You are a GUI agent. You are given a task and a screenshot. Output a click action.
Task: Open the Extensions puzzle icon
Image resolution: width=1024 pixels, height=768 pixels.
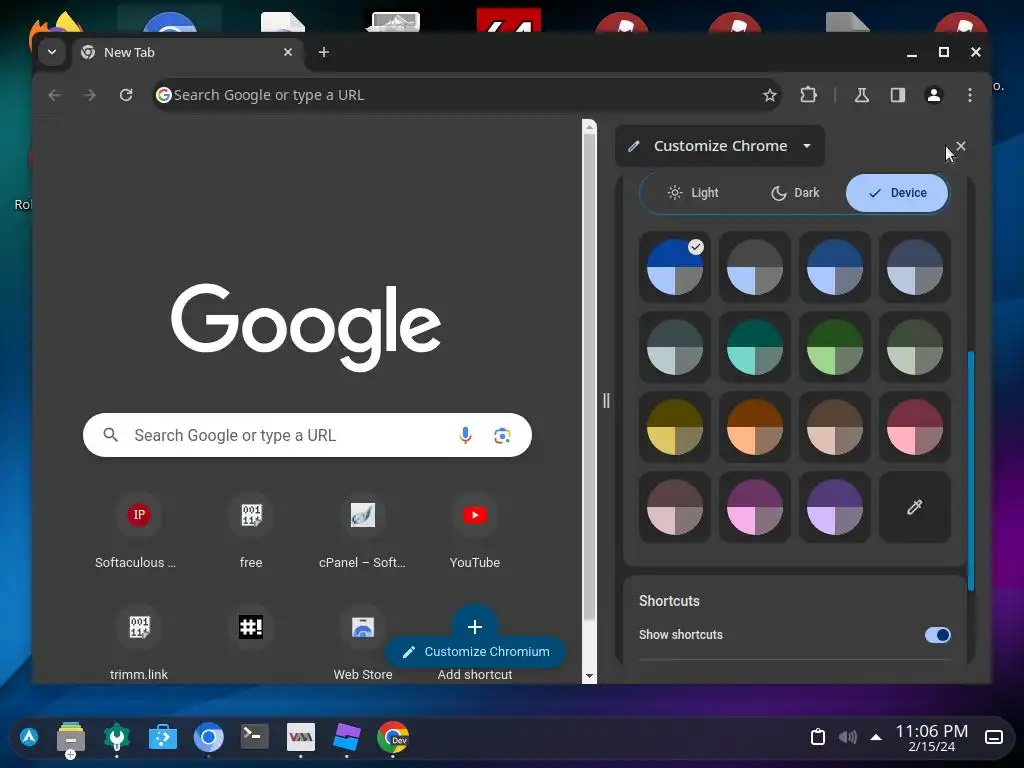pyautogui.click(x=808, y=95)
